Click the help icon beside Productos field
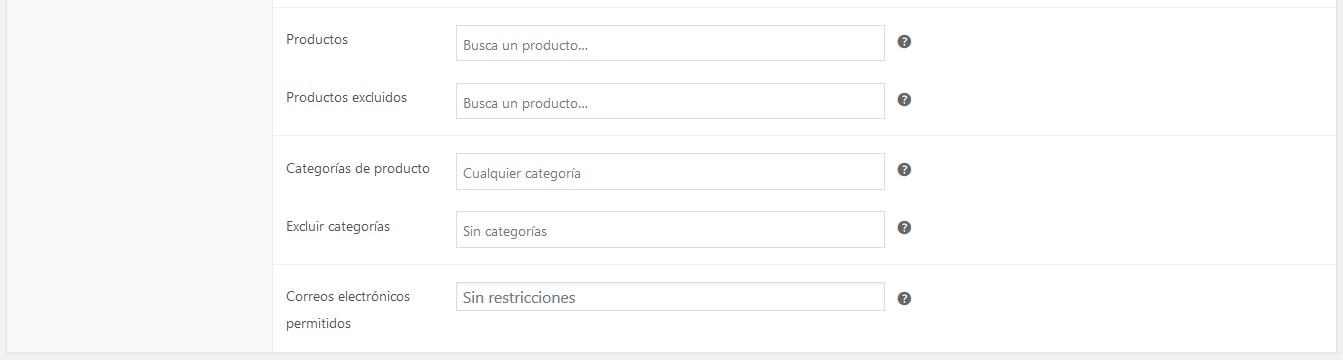Screen dimensions: 1343x360 click(x=904, y=42)
